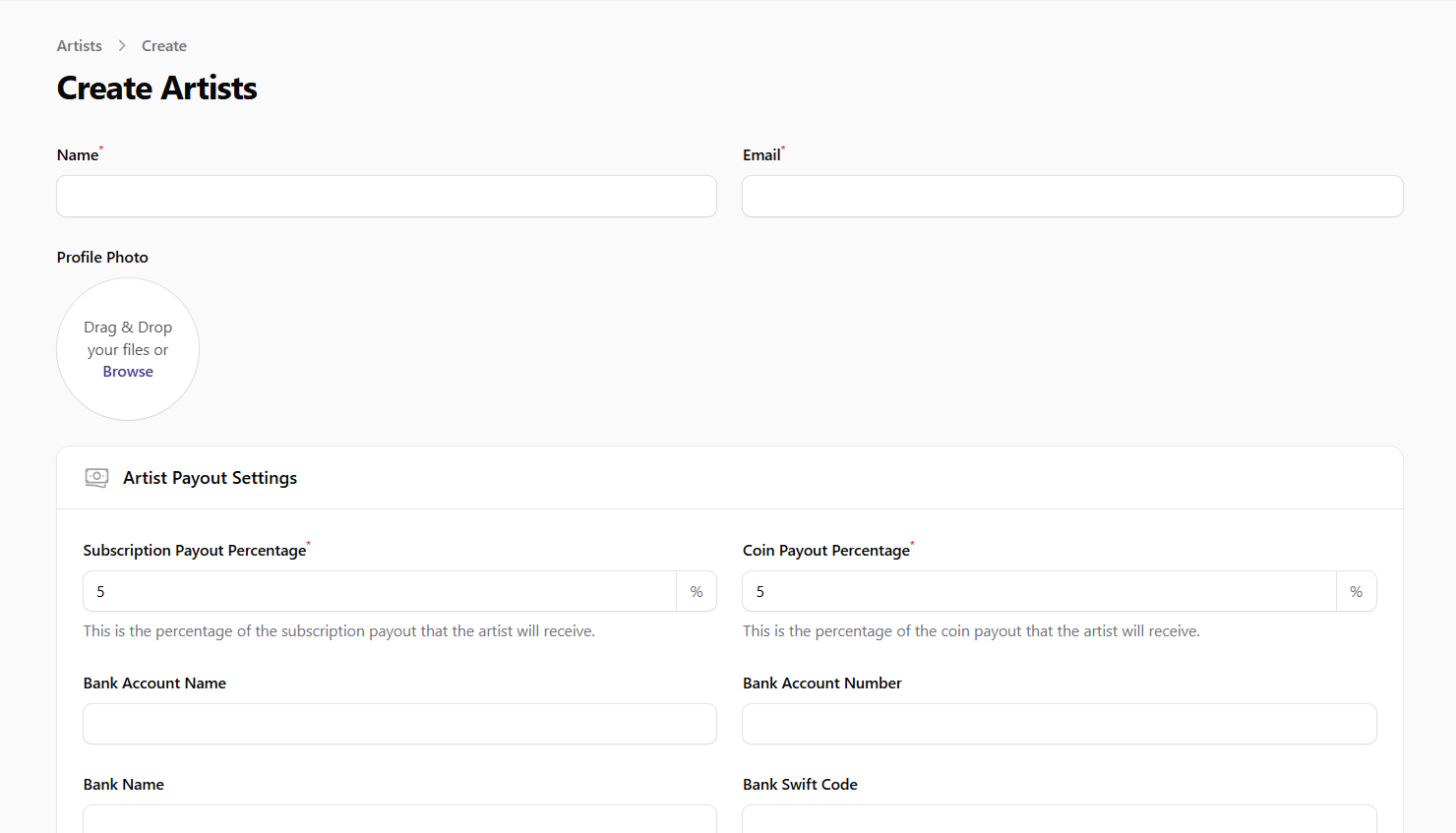
Task: Click the Coin Payout Percentage label
Action: point(825,551)
